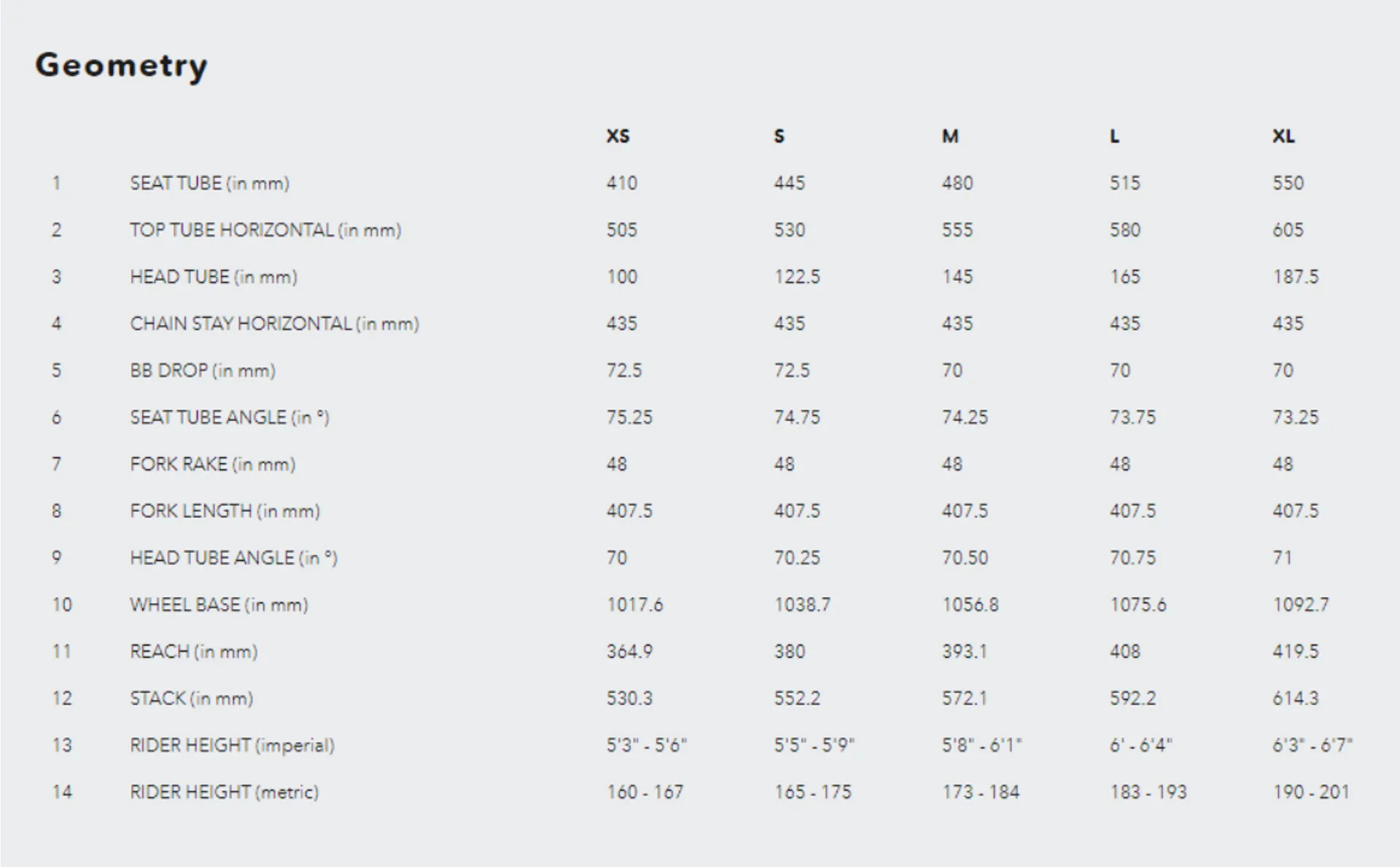Click the STACK value 614.3 for XL
This screenshot has height=867, width=1400.
(1296, 699)
